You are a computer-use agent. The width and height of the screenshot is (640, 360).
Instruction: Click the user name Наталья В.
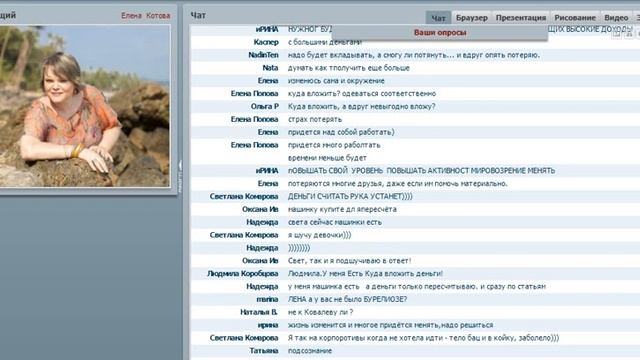pos(259,312)
